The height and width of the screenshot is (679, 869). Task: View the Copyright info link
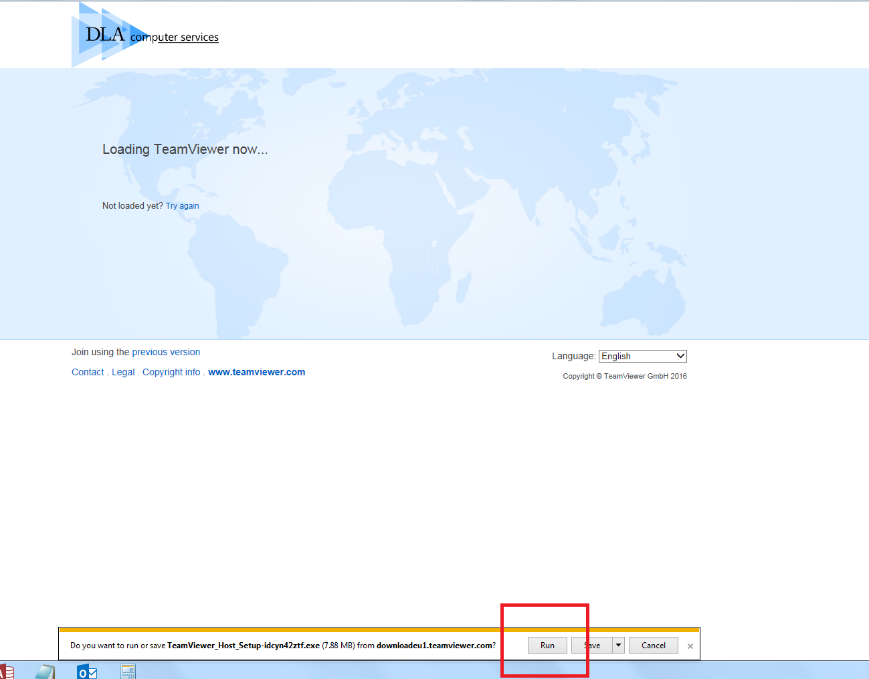171,372
